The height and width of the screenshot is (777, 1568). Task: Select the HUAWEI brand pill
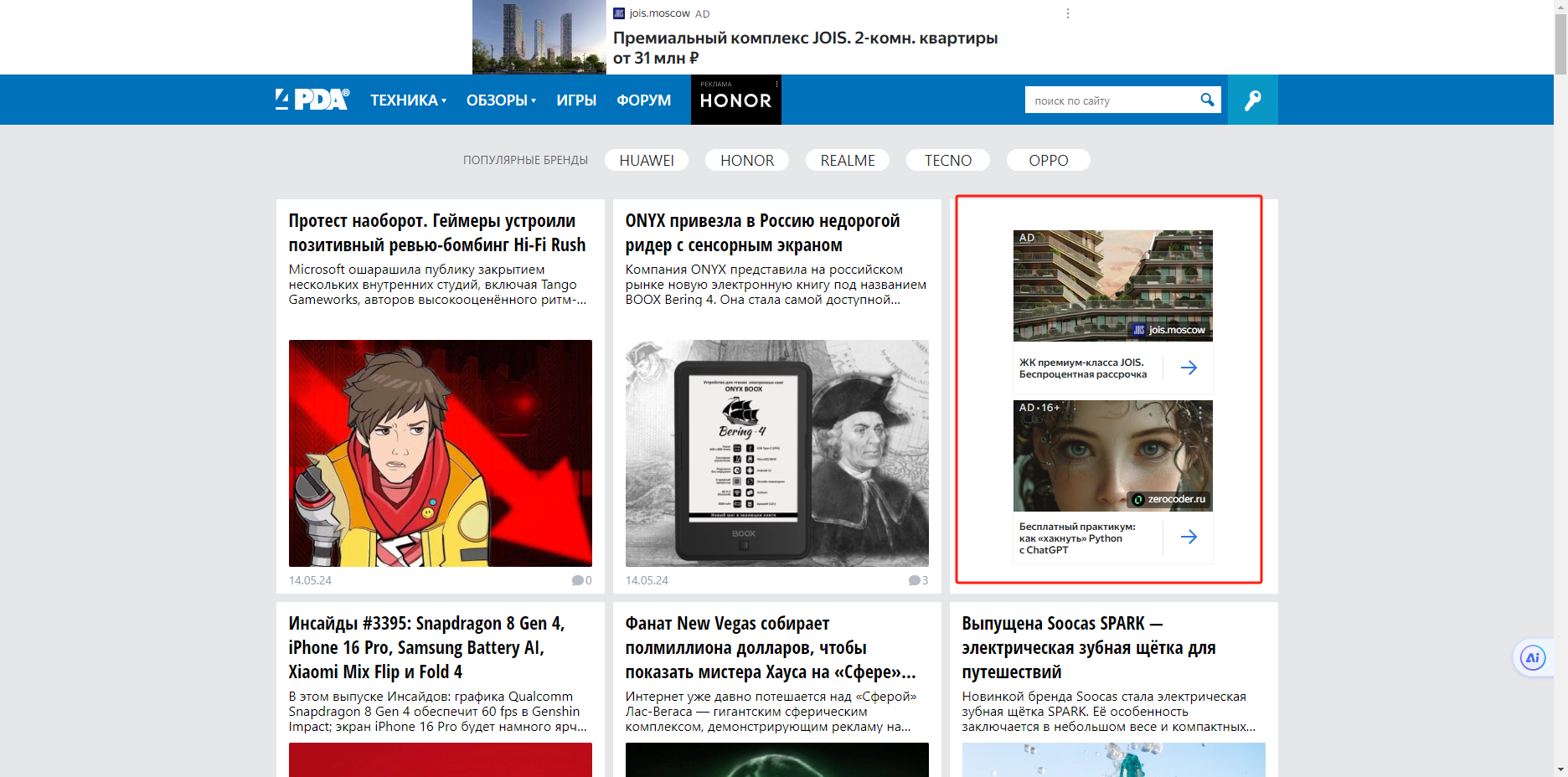pos(647,160)
